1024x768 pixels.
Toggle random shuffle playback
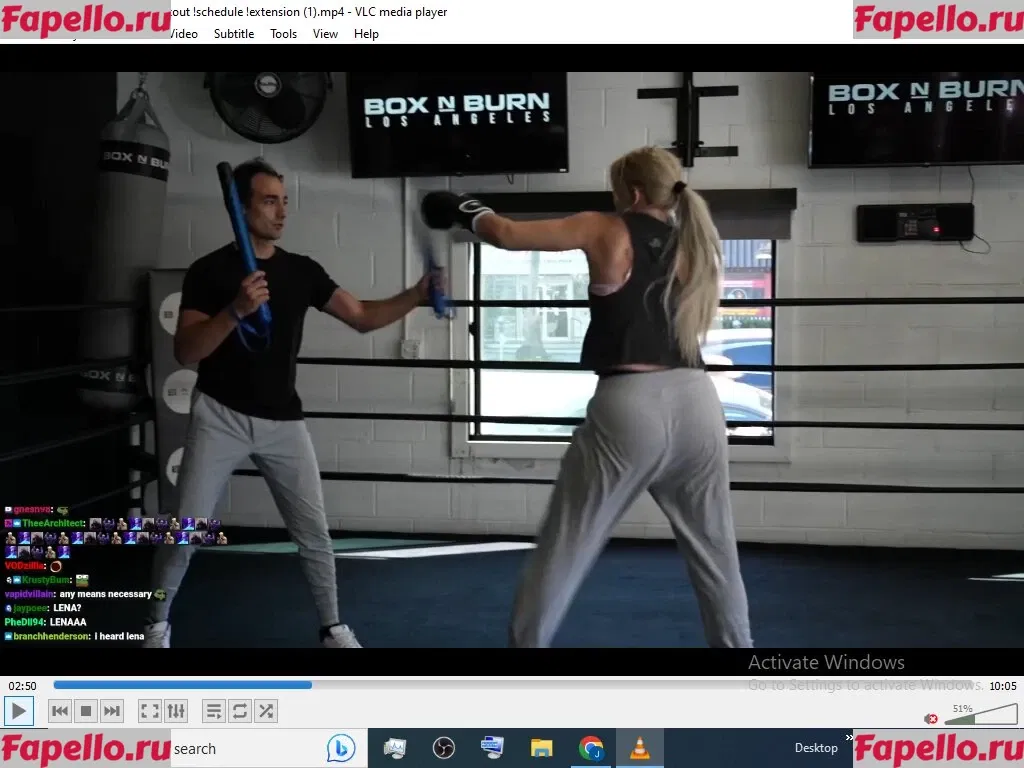(266, 711)
